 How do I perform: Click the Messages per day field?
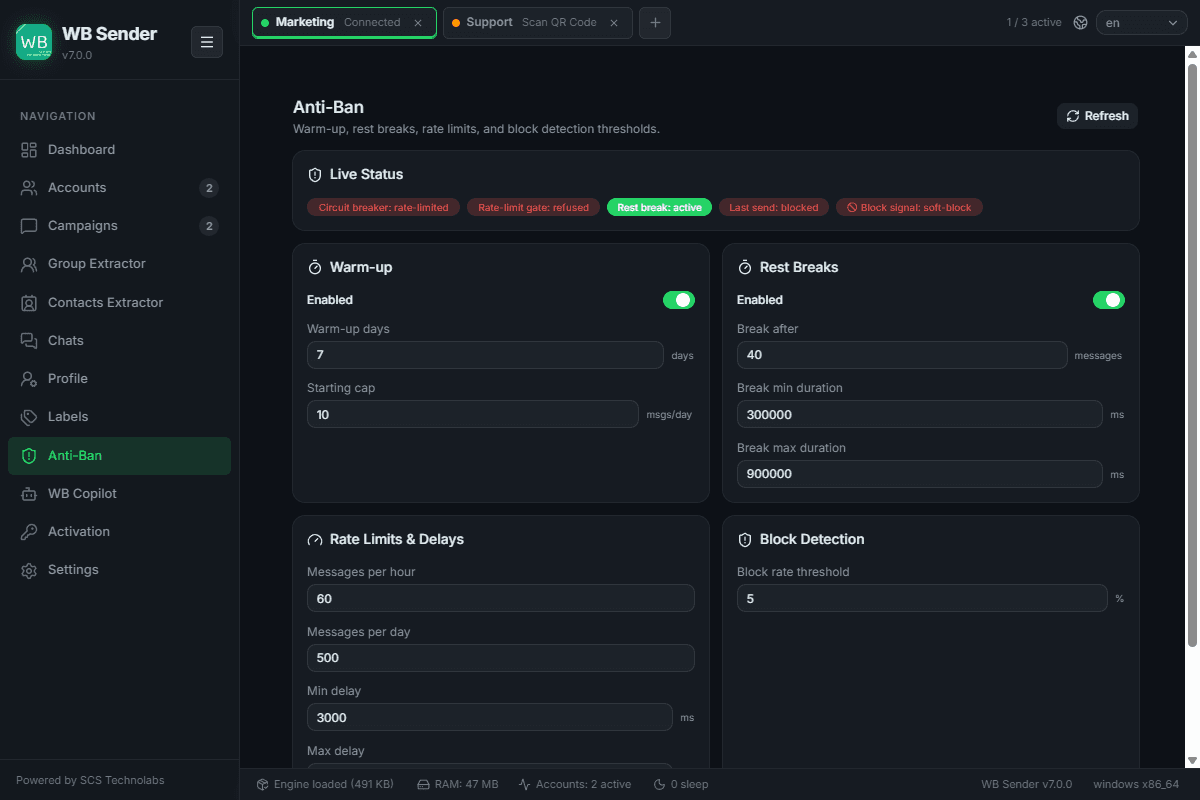click(x=501, y=658)
